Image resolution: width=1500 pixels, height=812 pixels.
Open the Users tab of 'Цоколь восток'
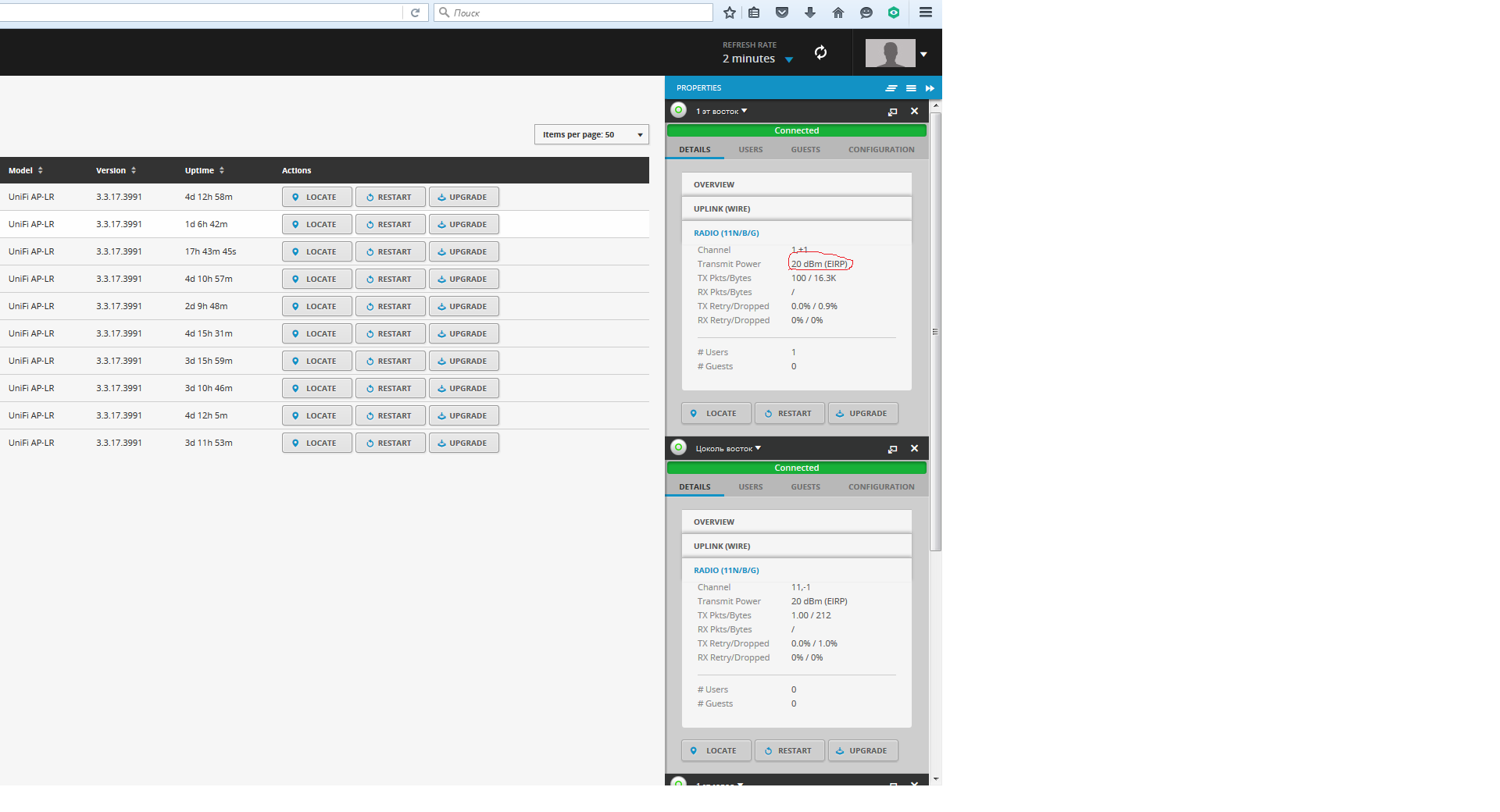(750, 487)
